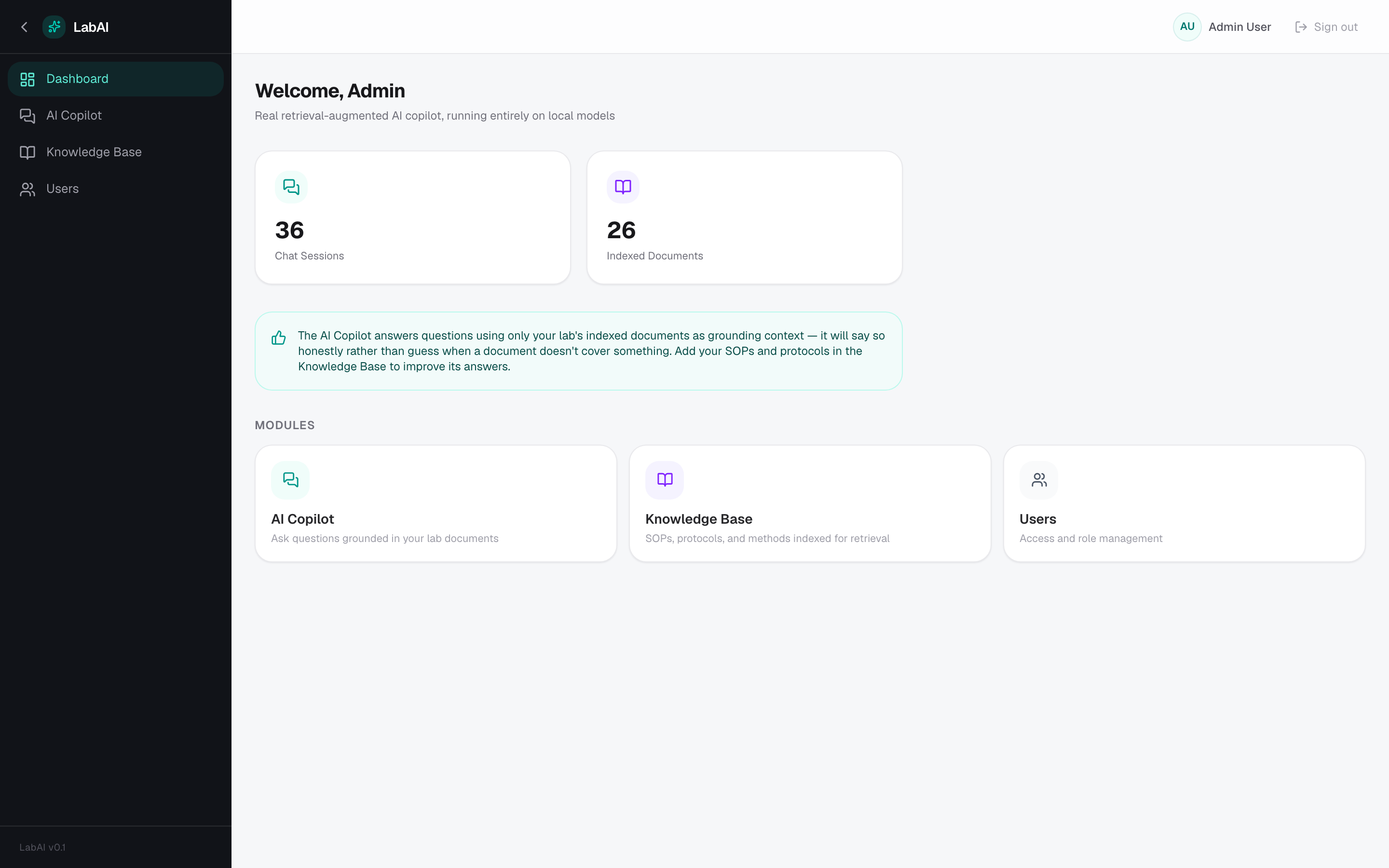Collapse sidebar with the back chevron
The height and width of the screenshot is (868, 1389).
(24, 27)
